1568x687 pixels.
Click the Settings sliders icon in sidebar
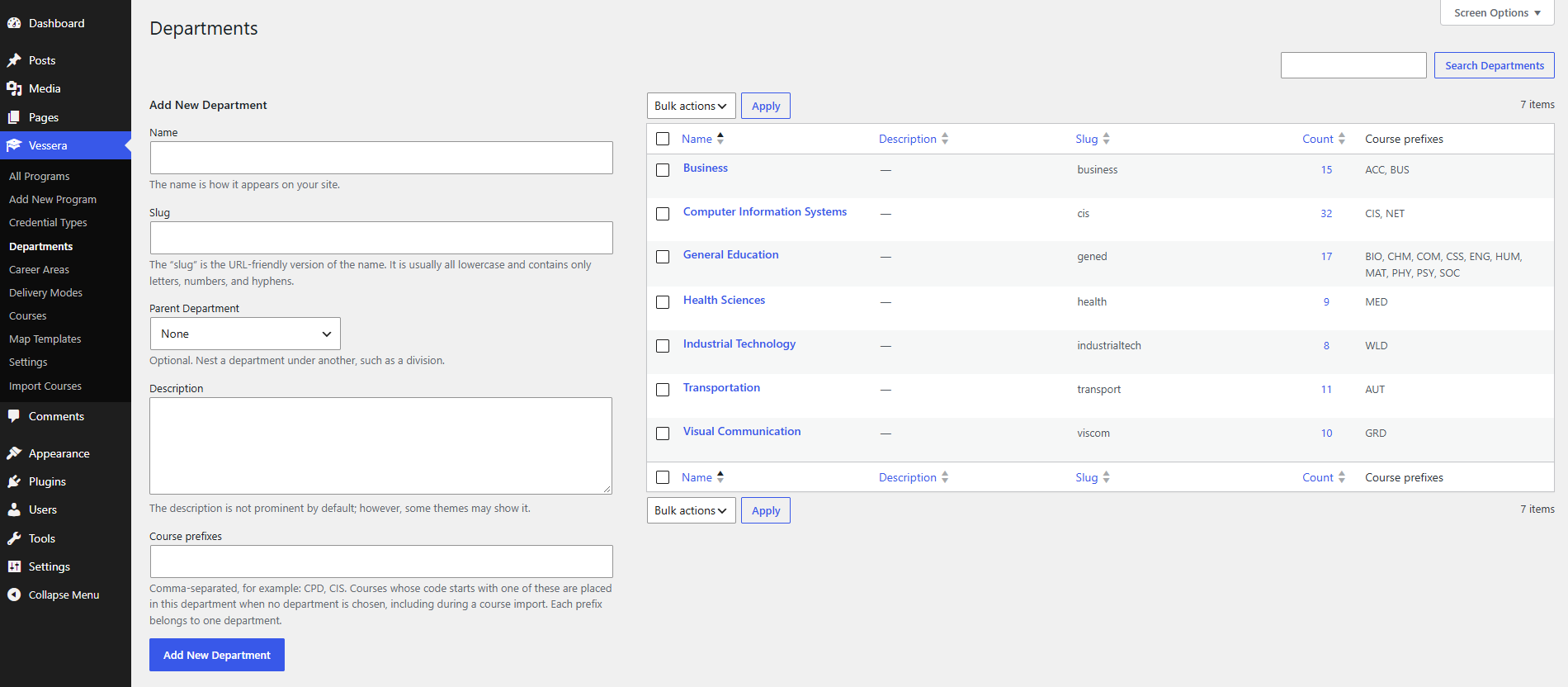tap(14, 566)
